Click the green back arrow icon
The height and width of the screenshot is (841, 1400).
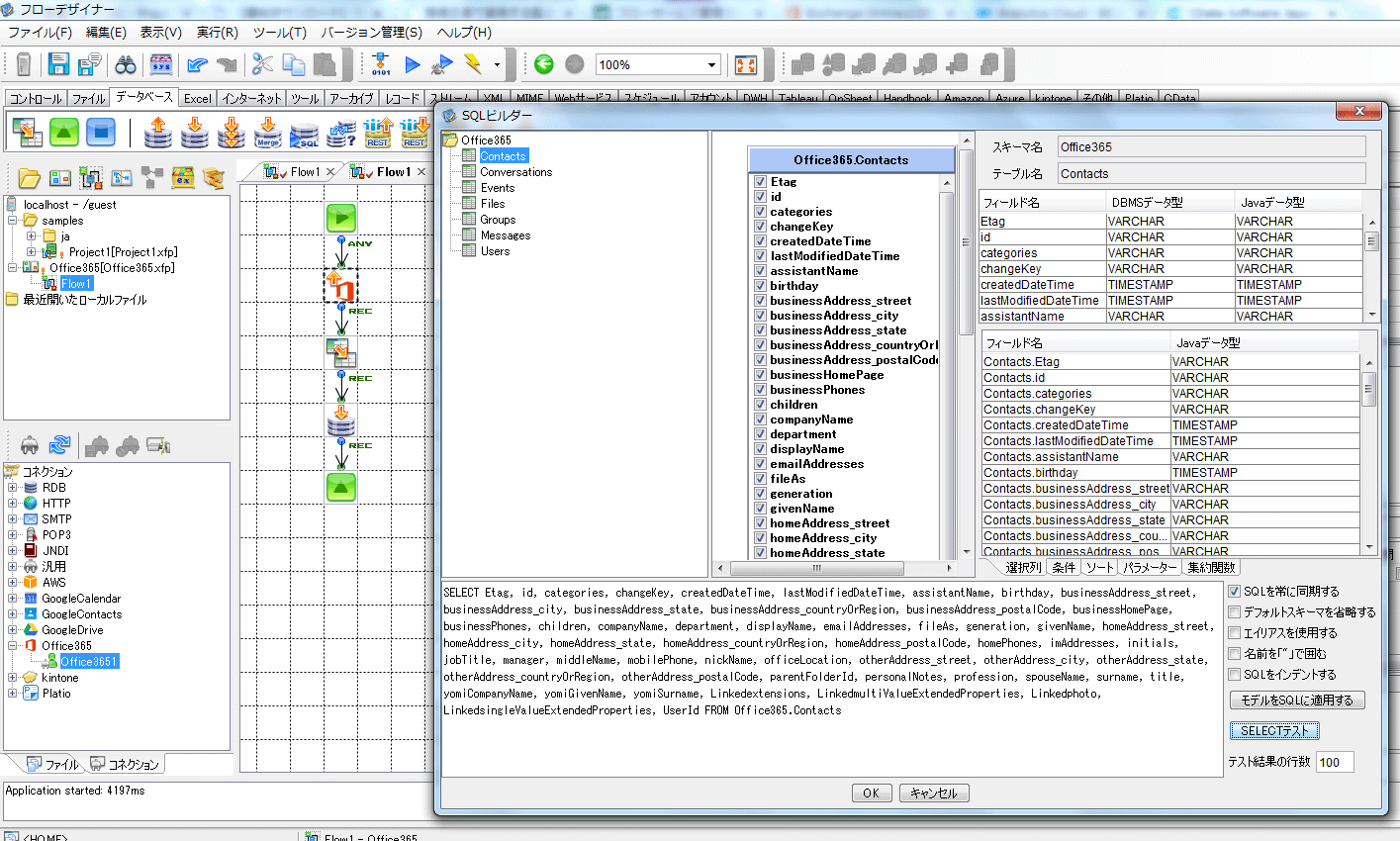coord(544,65)
